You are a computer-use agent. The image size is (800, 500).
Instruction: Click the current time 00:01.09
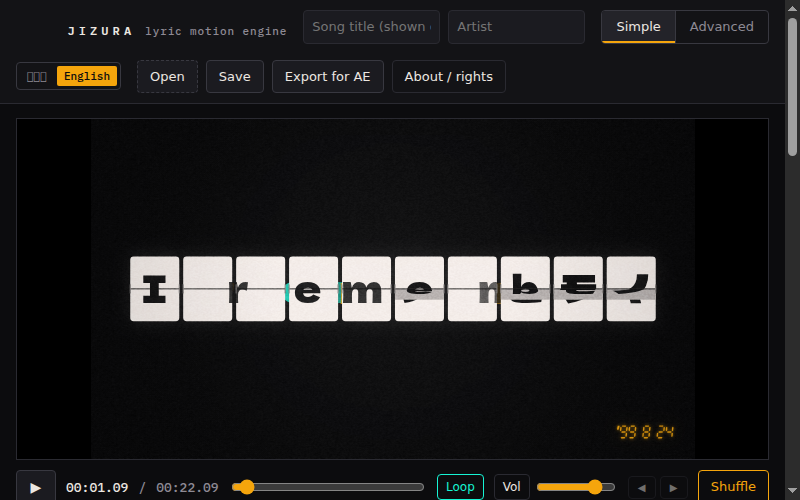tap(97, 488)
